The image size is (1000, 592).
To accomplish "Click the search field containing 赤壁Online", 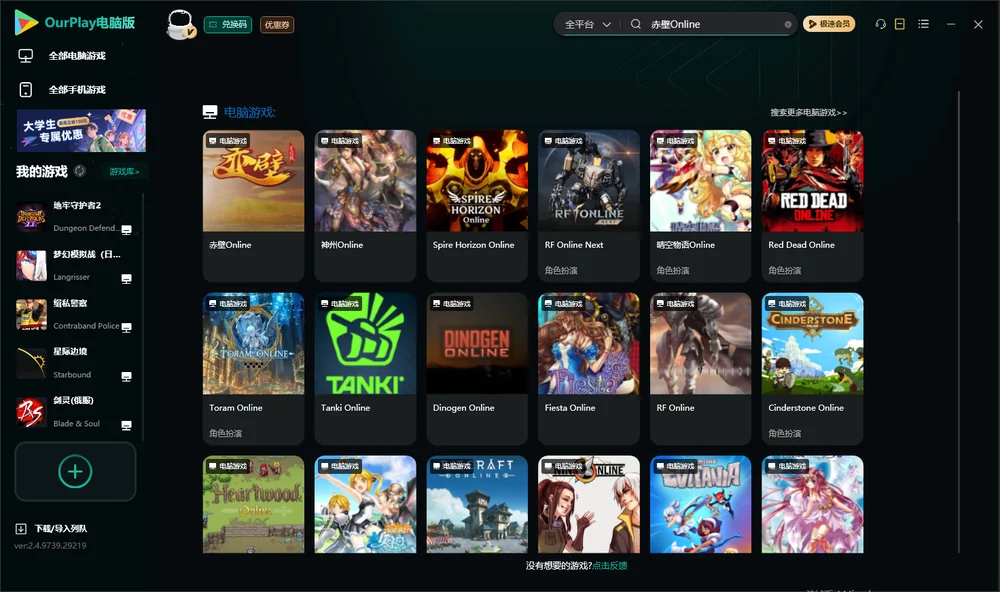I will [x=713, y=24].
